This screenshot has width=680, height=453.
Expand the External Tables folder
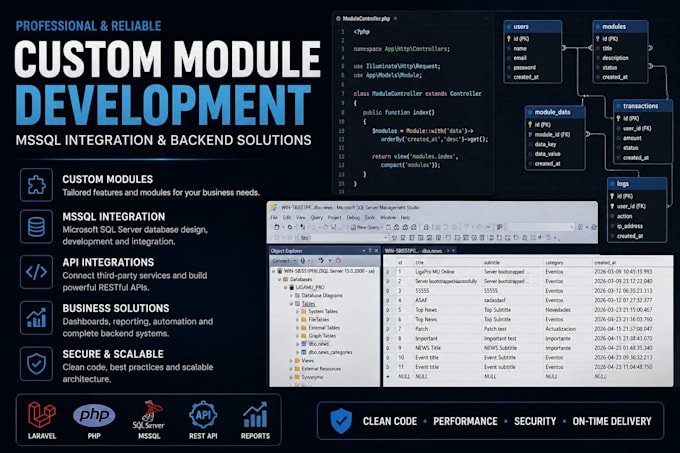pyautogui.click(x=298, y=328)
